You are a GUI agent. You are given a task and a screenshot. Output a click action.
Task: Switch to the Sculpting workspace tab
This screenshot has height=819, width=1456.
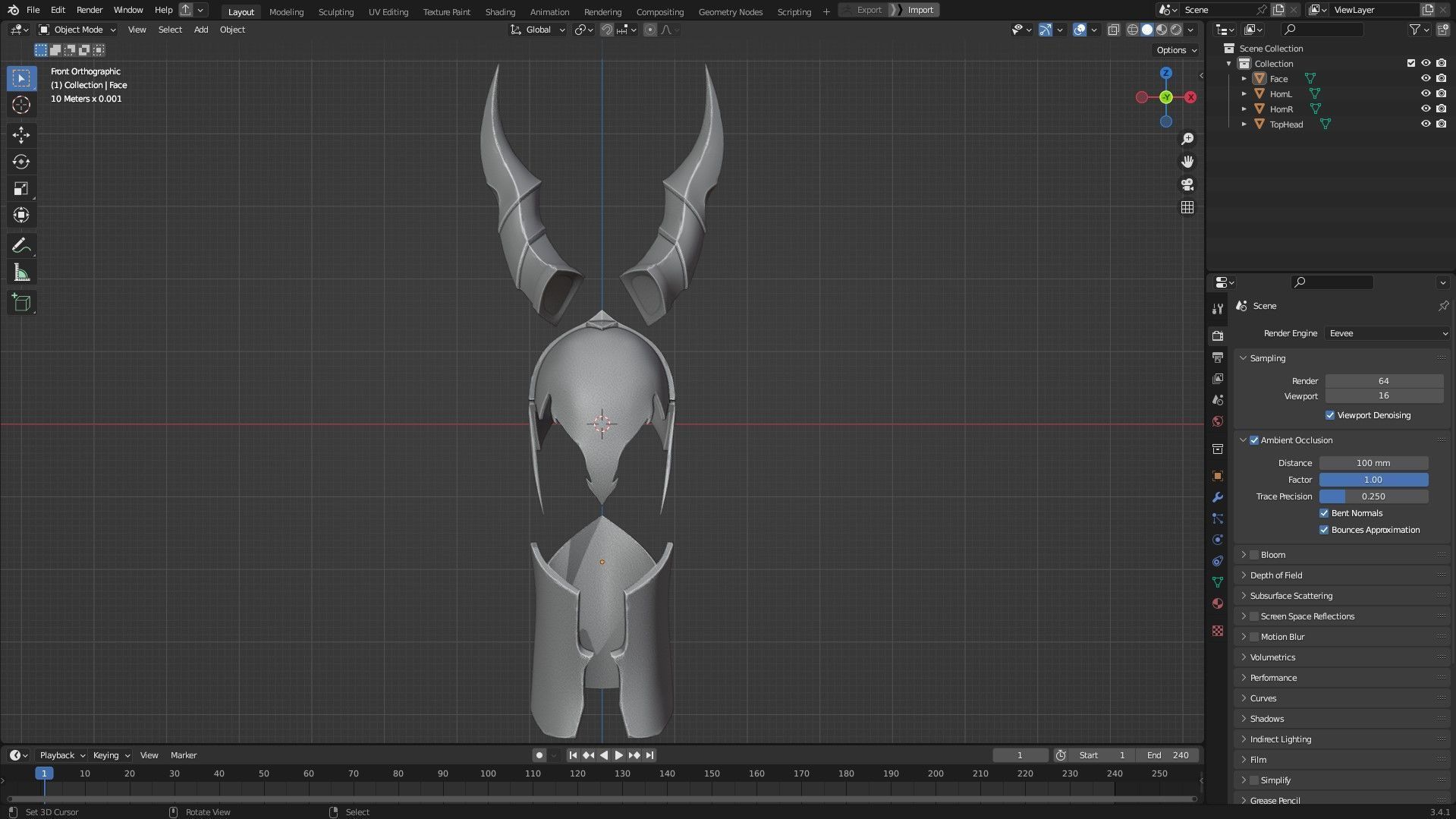pyautogui.click(x=335, y=11)
